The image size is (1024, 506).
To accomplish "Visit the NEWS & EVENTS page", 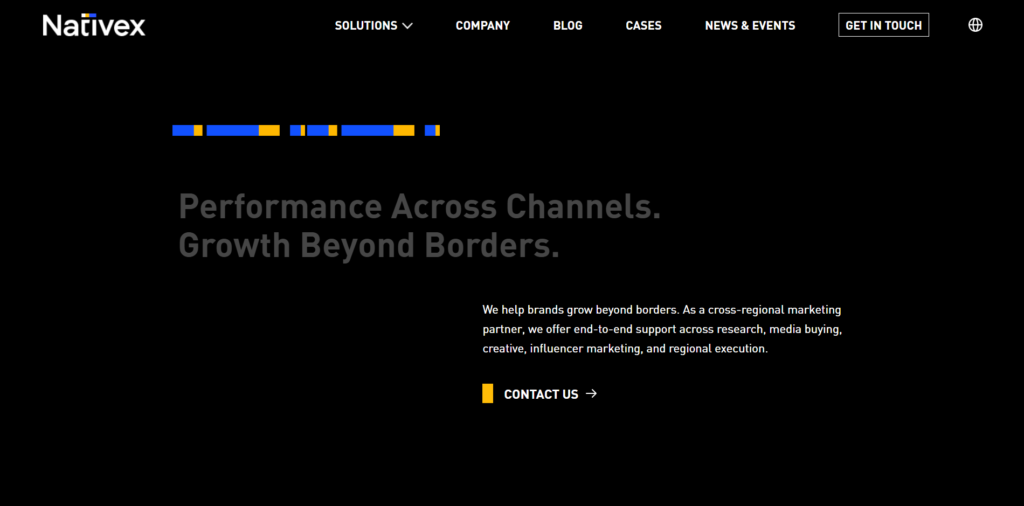I will [750, 26].
